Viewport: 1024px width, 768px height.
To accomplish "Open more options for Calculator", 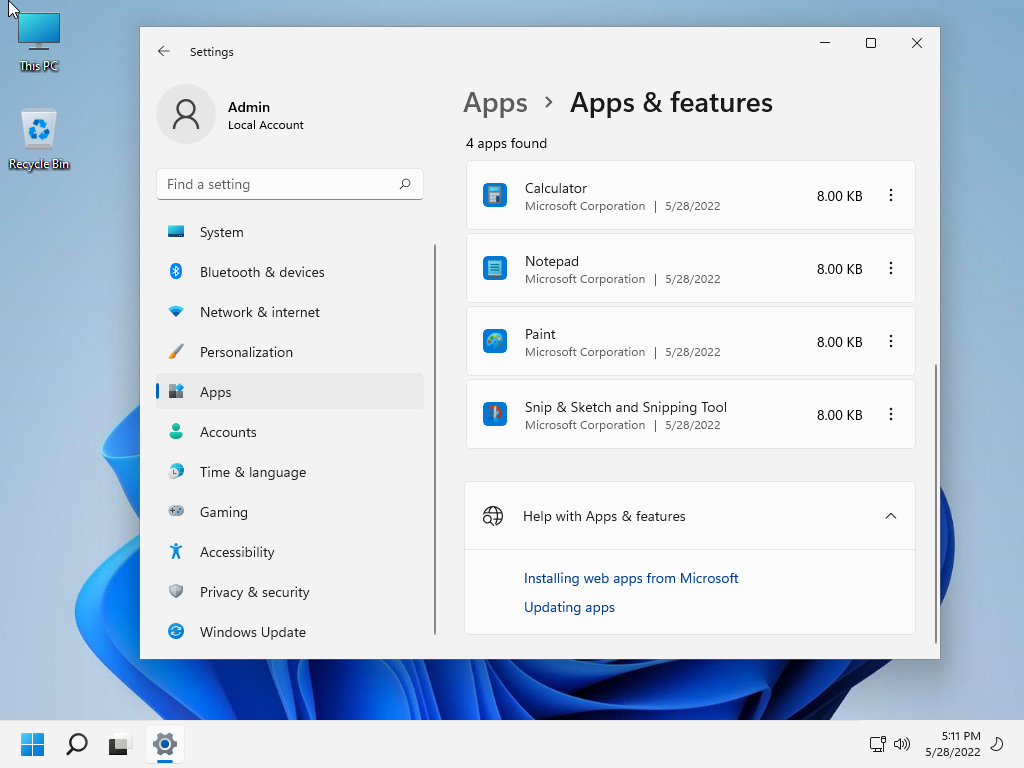I will coord(891,196).
